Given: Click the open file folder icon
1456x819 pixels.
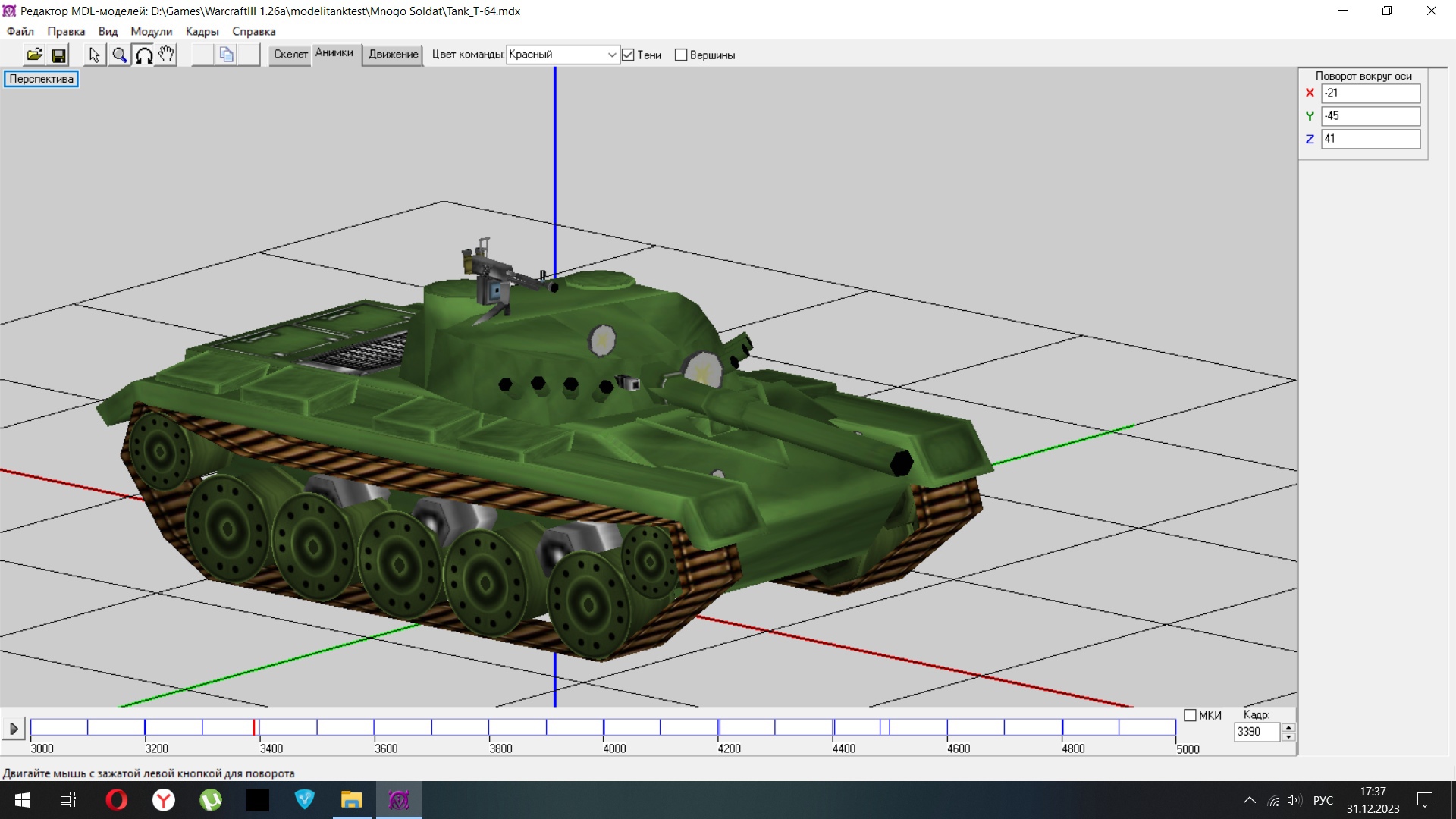Looking at the screenshot, I should [34, 55].
